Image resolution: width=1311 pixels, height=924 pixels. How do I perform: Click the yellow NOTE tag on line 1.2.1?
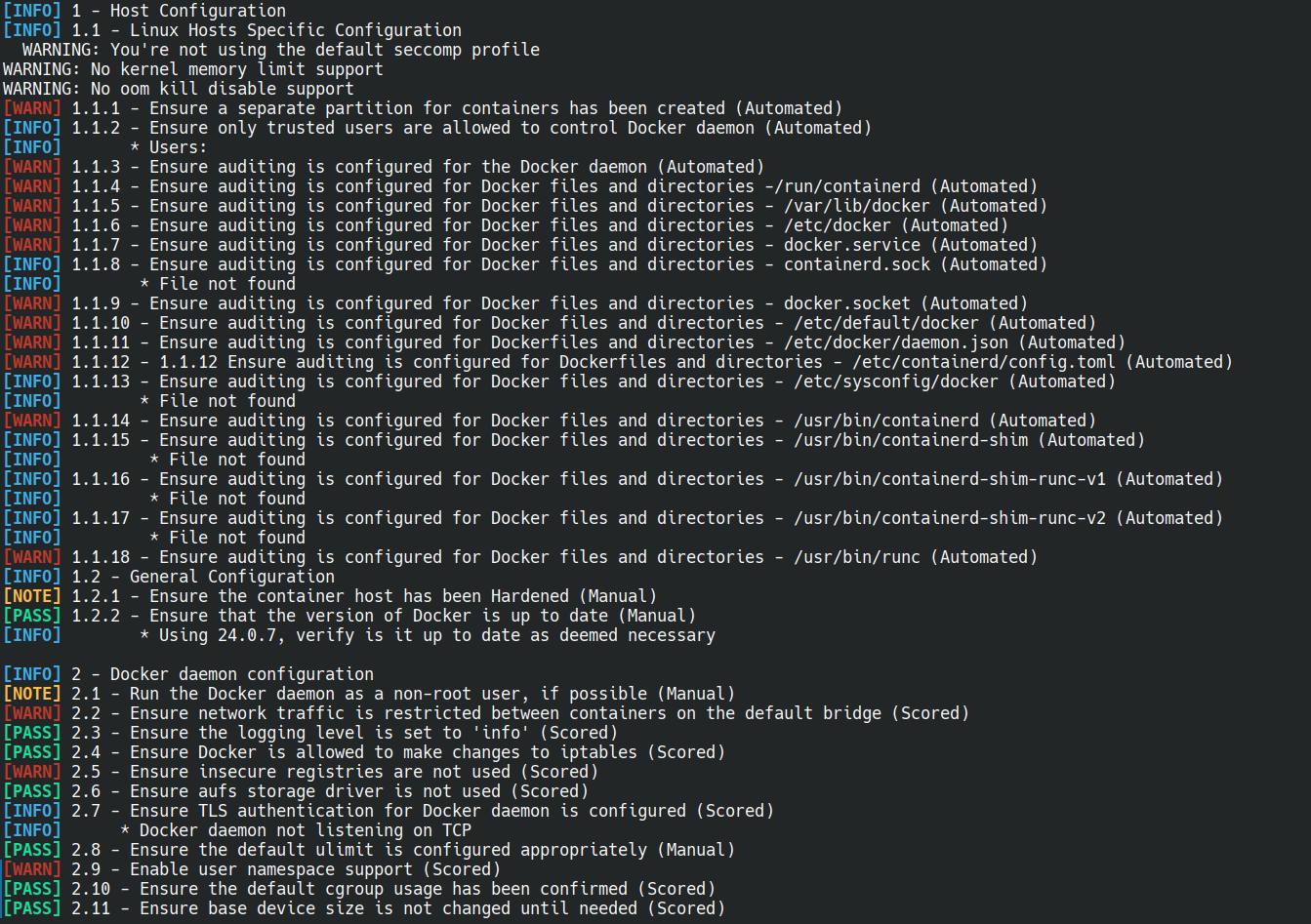point(32,596)
